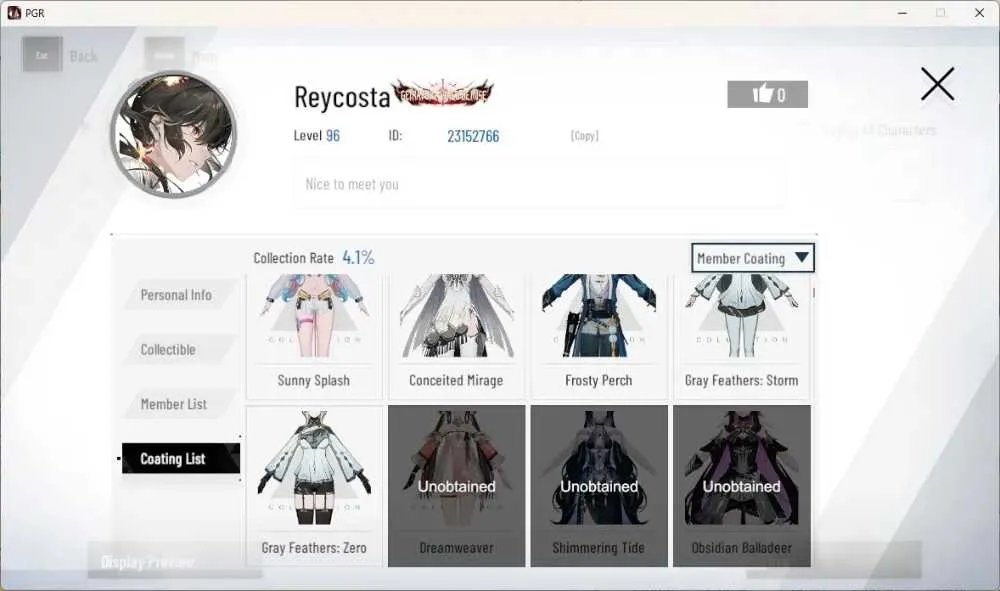Select the Gray Feathers: Zero coating
Image resolution: width=1000 pixels, height=591 pixels.
[x=314, y=486]
